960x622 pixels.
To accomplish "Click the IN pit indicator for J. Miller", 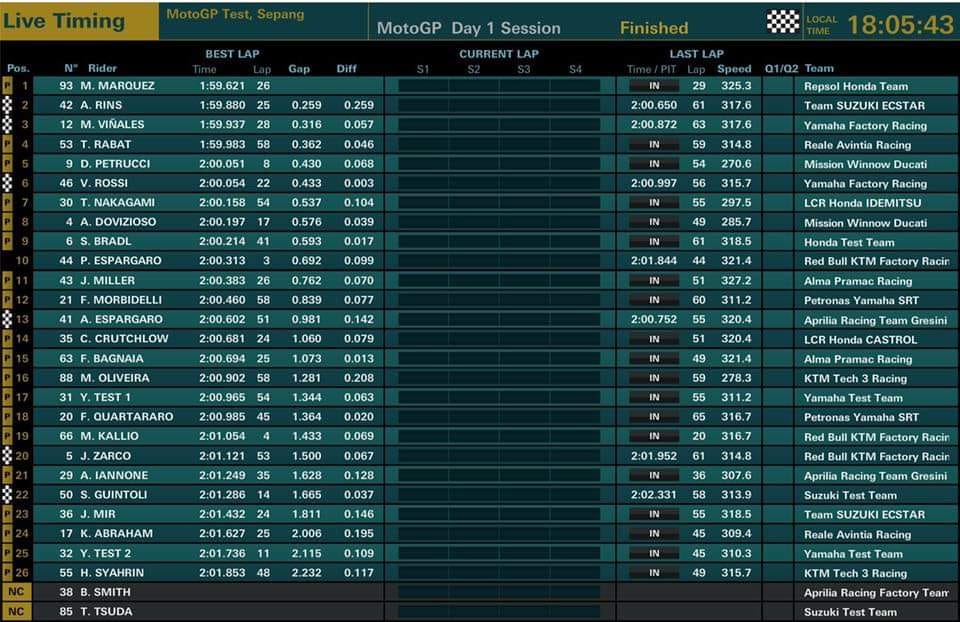I will [x=654, y=281].
